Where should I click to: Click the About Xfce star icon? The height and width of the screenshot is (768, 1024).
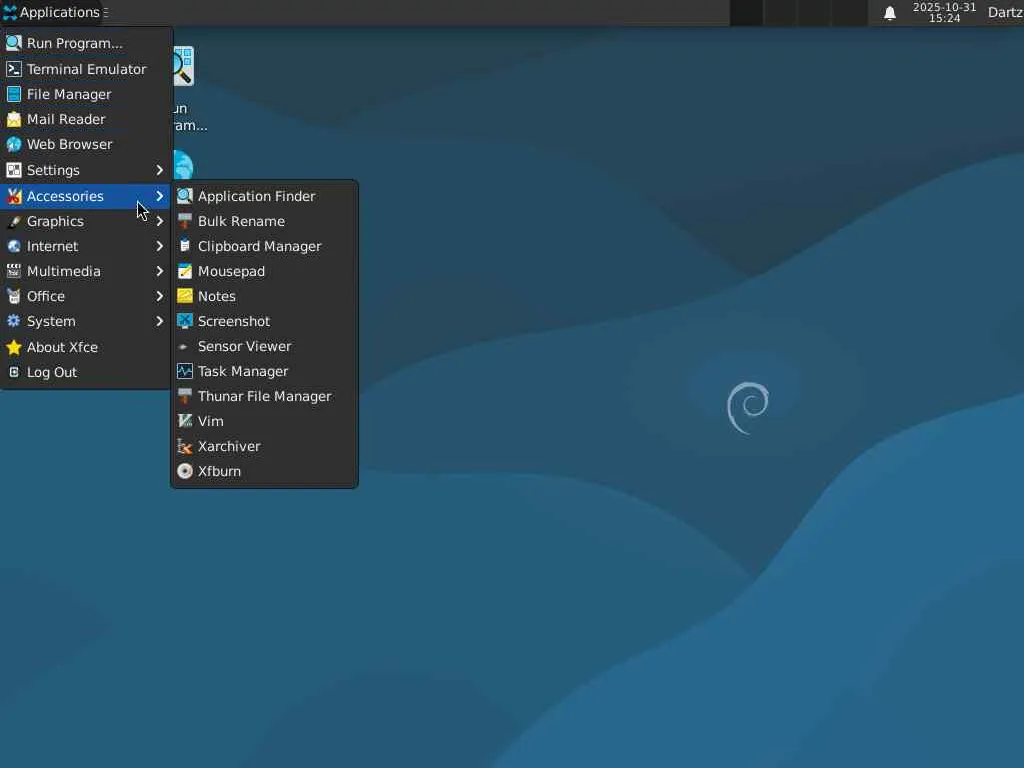click(x=14, y=347)
